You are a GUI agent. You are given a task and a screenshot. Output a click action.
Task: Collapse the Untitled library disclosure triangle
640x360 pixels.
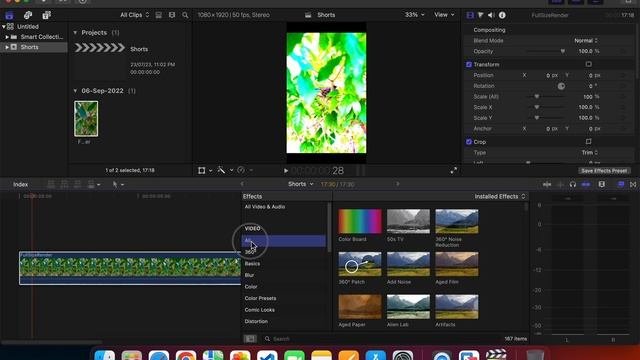click(4, 27)
